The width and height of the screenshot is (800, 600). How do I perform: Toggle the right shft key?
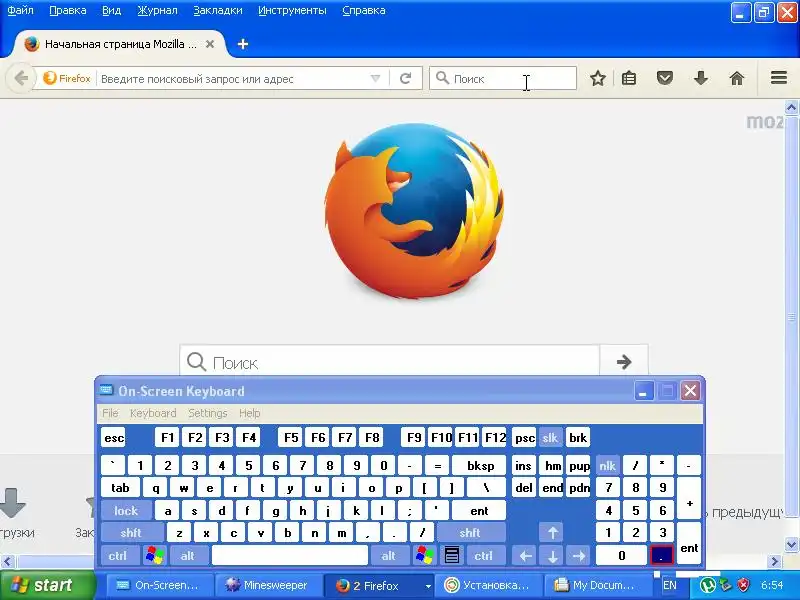click(x=470, y=533)
